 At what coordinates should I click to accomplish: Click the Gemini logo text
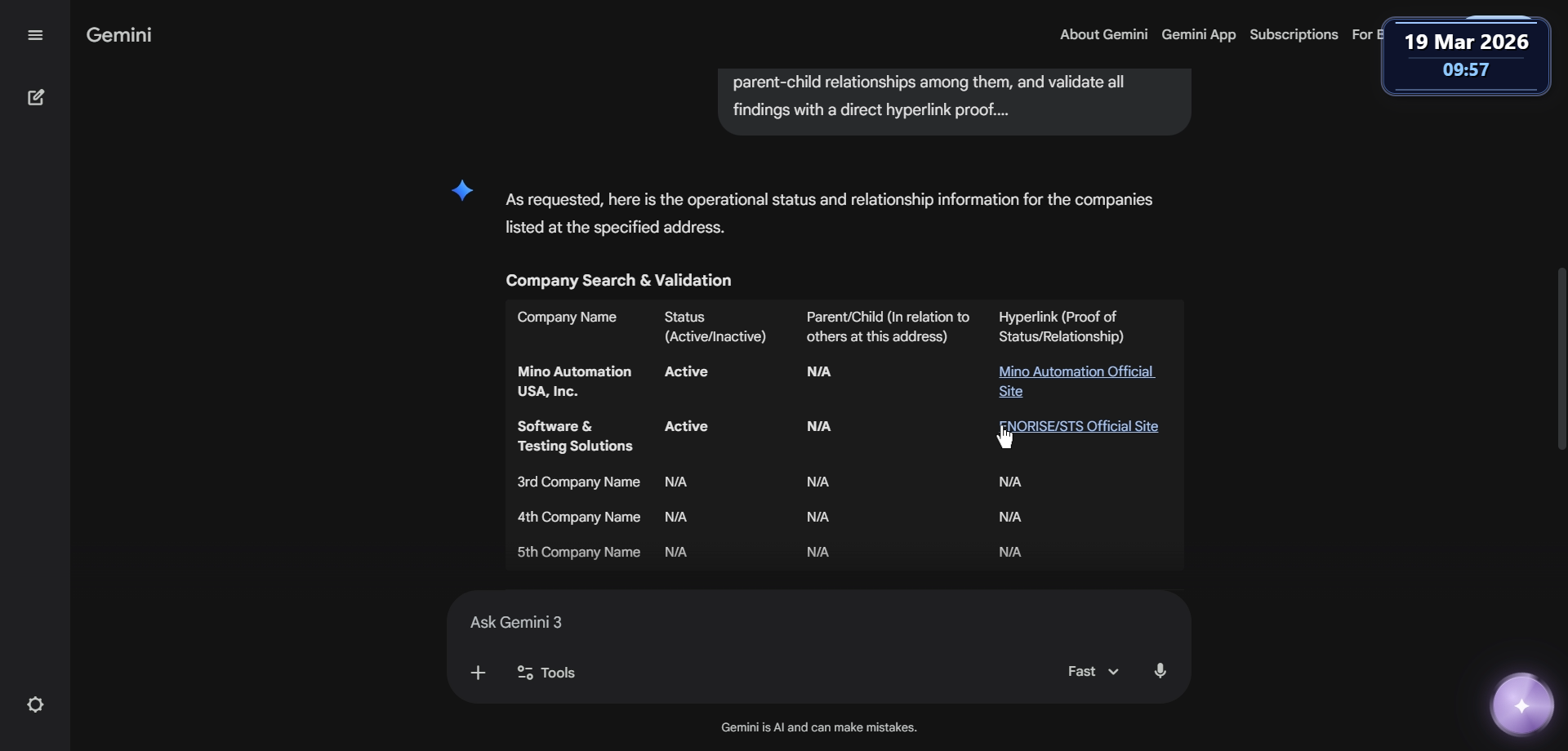point(118,35)
